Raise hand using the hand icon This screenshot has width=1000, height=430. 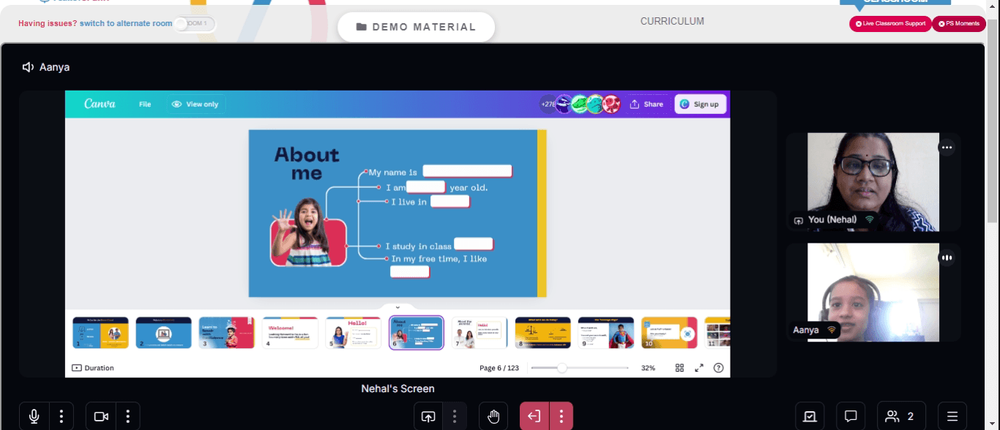tap(494, 417)
